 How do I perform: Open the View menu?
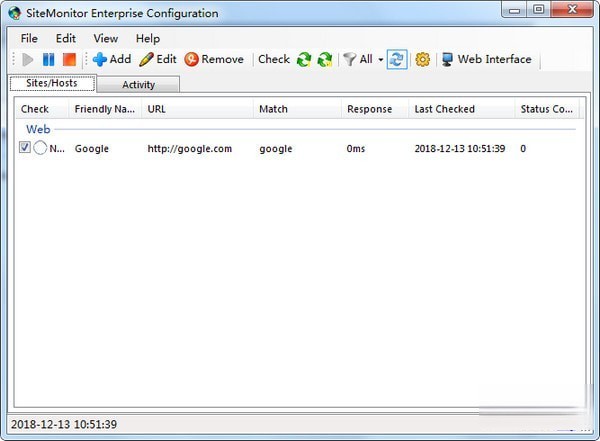(x=106, y=38)
